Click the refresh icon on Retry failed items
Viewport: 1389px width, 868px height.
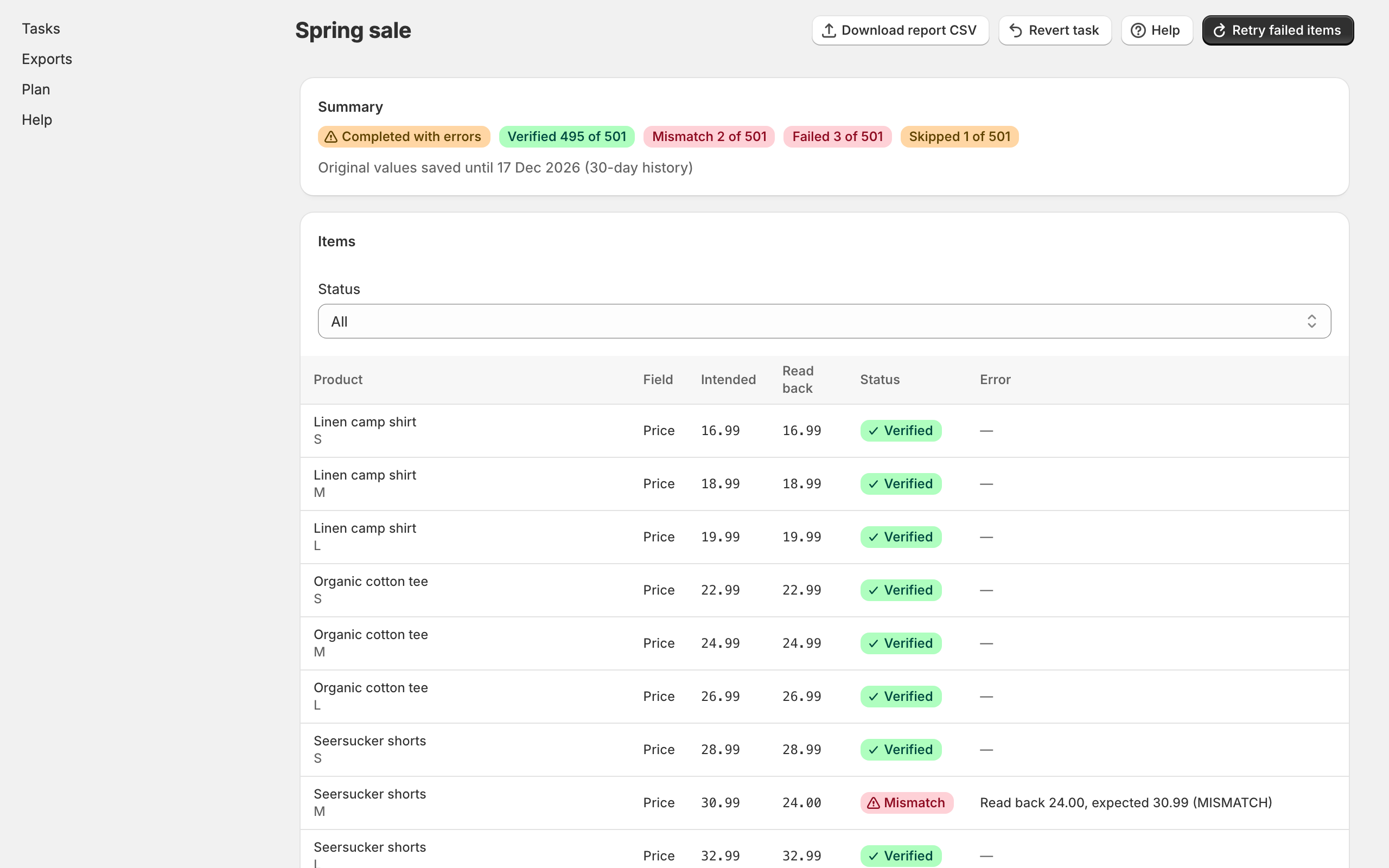click(x=1219, y=30)
